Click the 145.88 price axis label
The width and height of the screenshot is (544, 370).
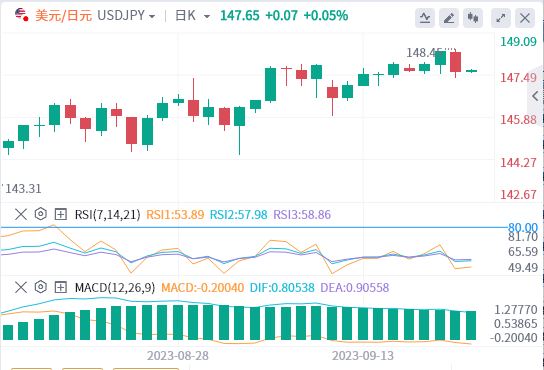(x=518, y=120)
